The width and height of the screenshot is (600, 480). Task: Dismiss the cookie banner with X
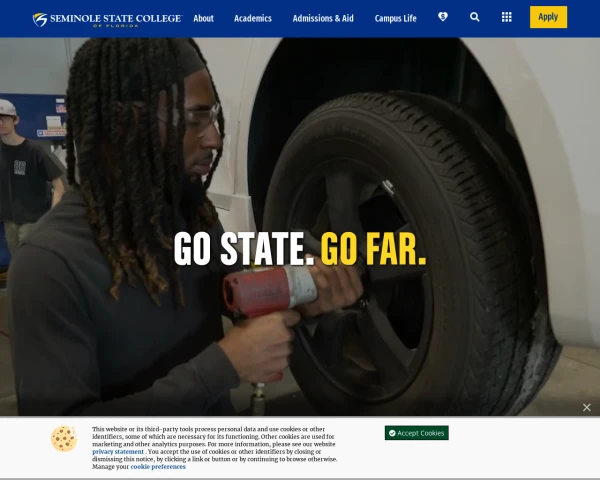586,407
